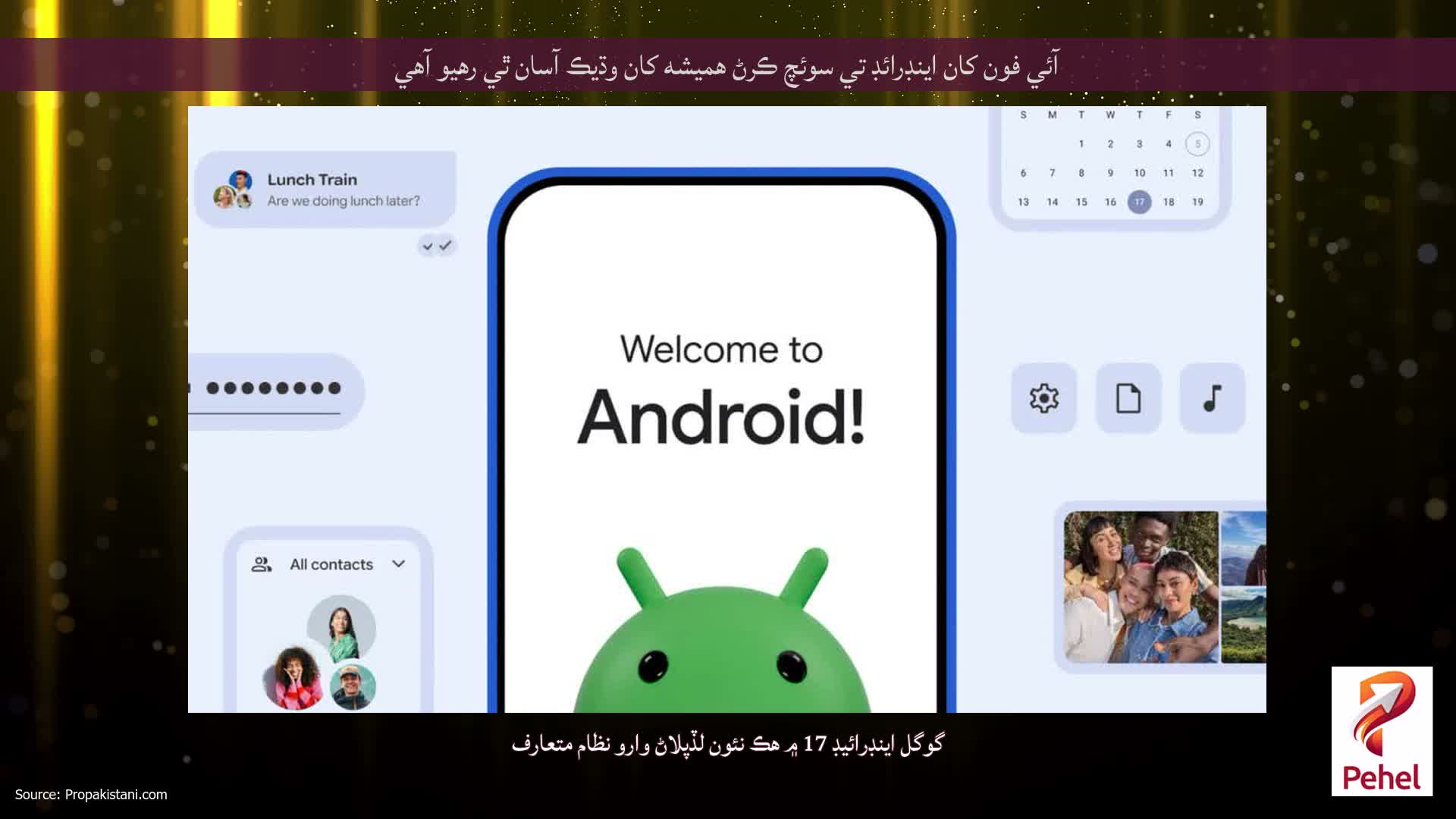1456x819 pixels.
Task: Click the masked password dots field
Action: pyautogui.click(x=274, y=388)
